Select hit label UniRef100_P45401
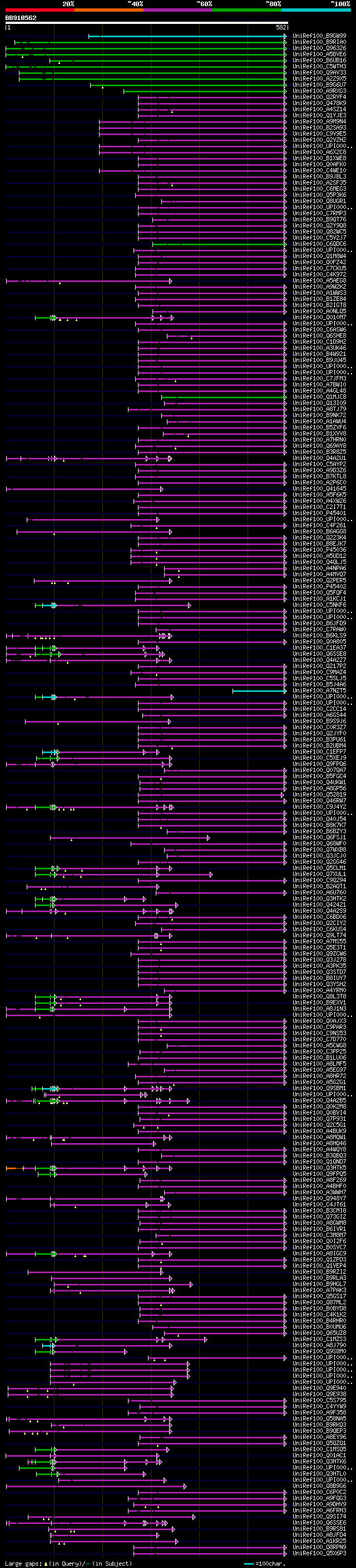 [319, 512]
